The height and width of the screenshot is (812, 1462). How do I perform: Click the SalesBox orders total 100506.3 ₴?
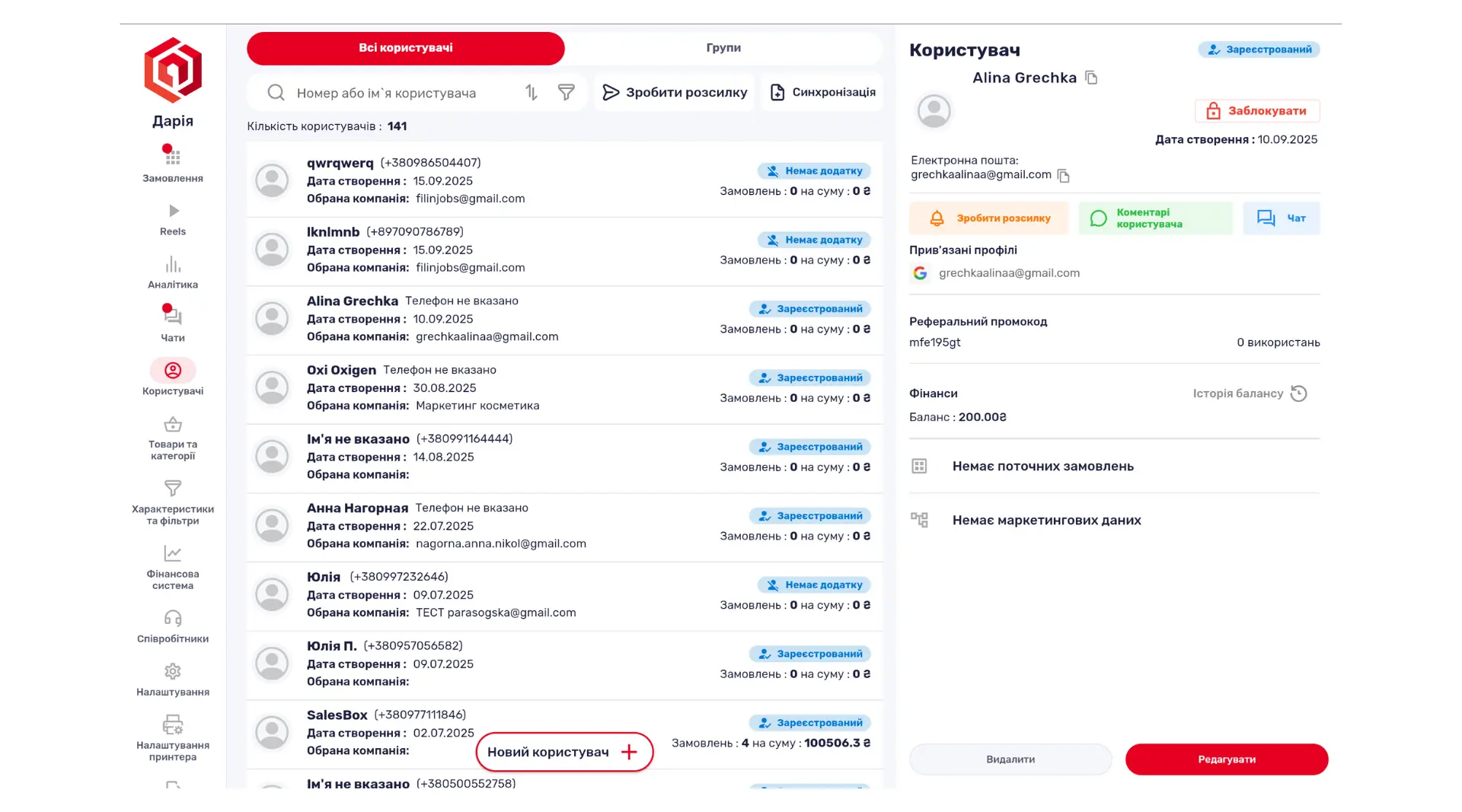838,744
